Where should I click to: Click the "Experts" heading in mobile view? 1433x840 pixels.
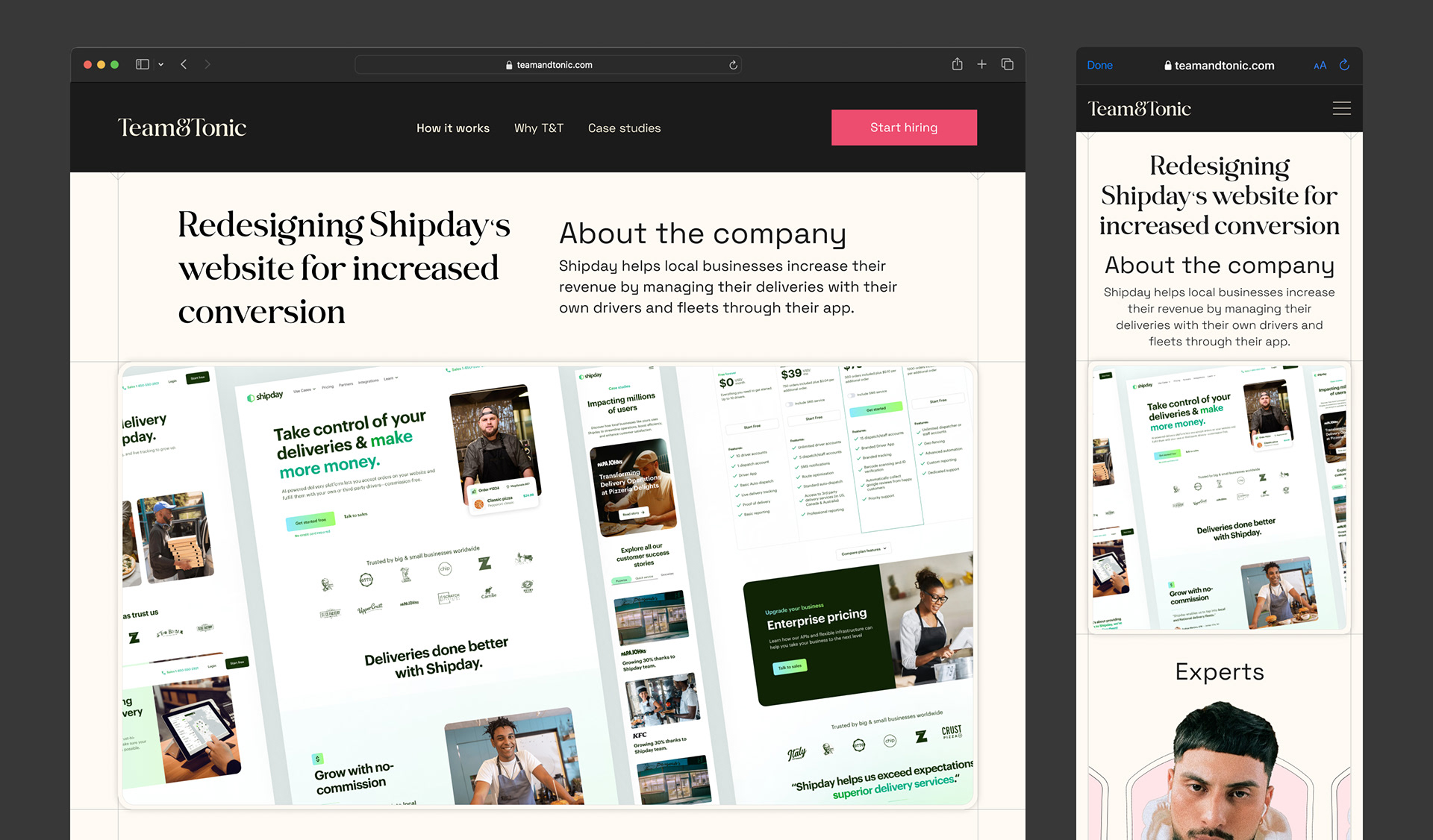pyautogui.click(x=1219, y=672)
